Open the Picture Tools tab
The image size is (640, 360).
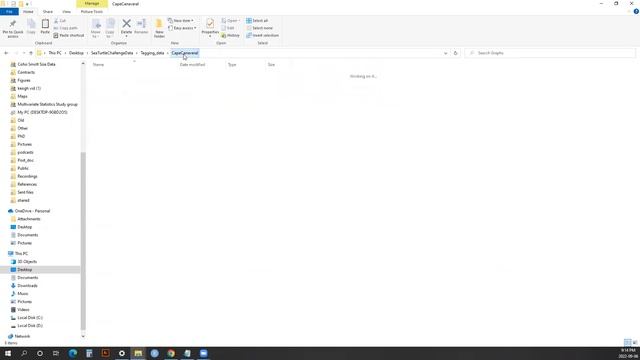tap(92, 11)
